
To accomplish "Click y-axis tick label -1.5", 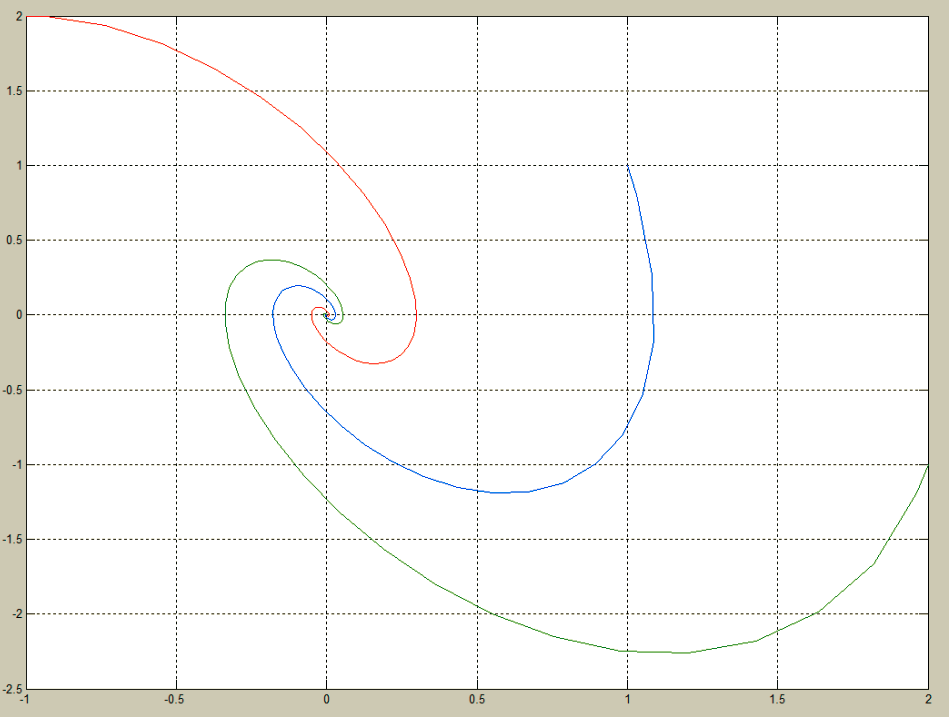I will pos(12,540).
